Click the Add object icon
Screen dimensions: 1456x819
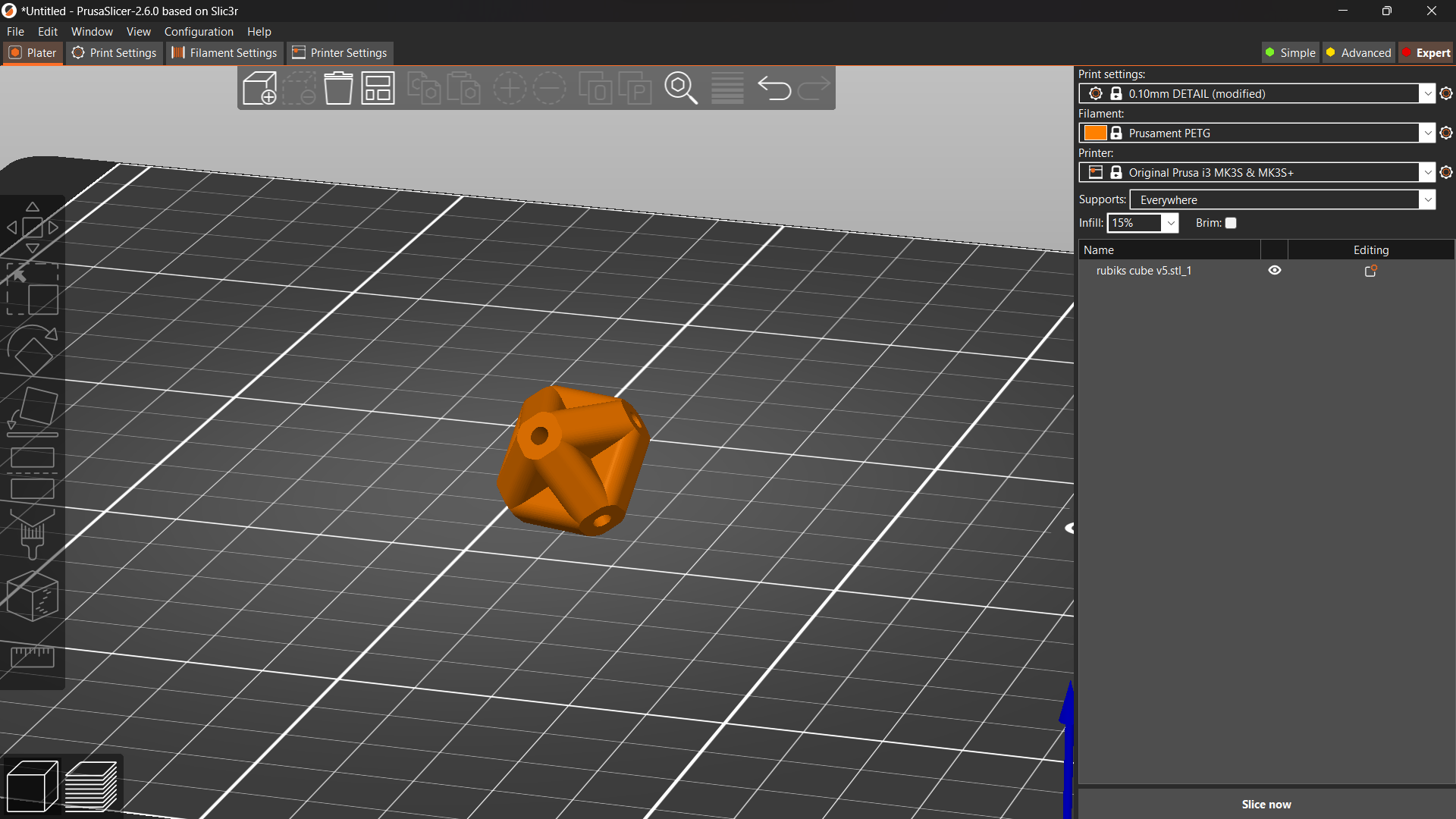click(259, 88)
